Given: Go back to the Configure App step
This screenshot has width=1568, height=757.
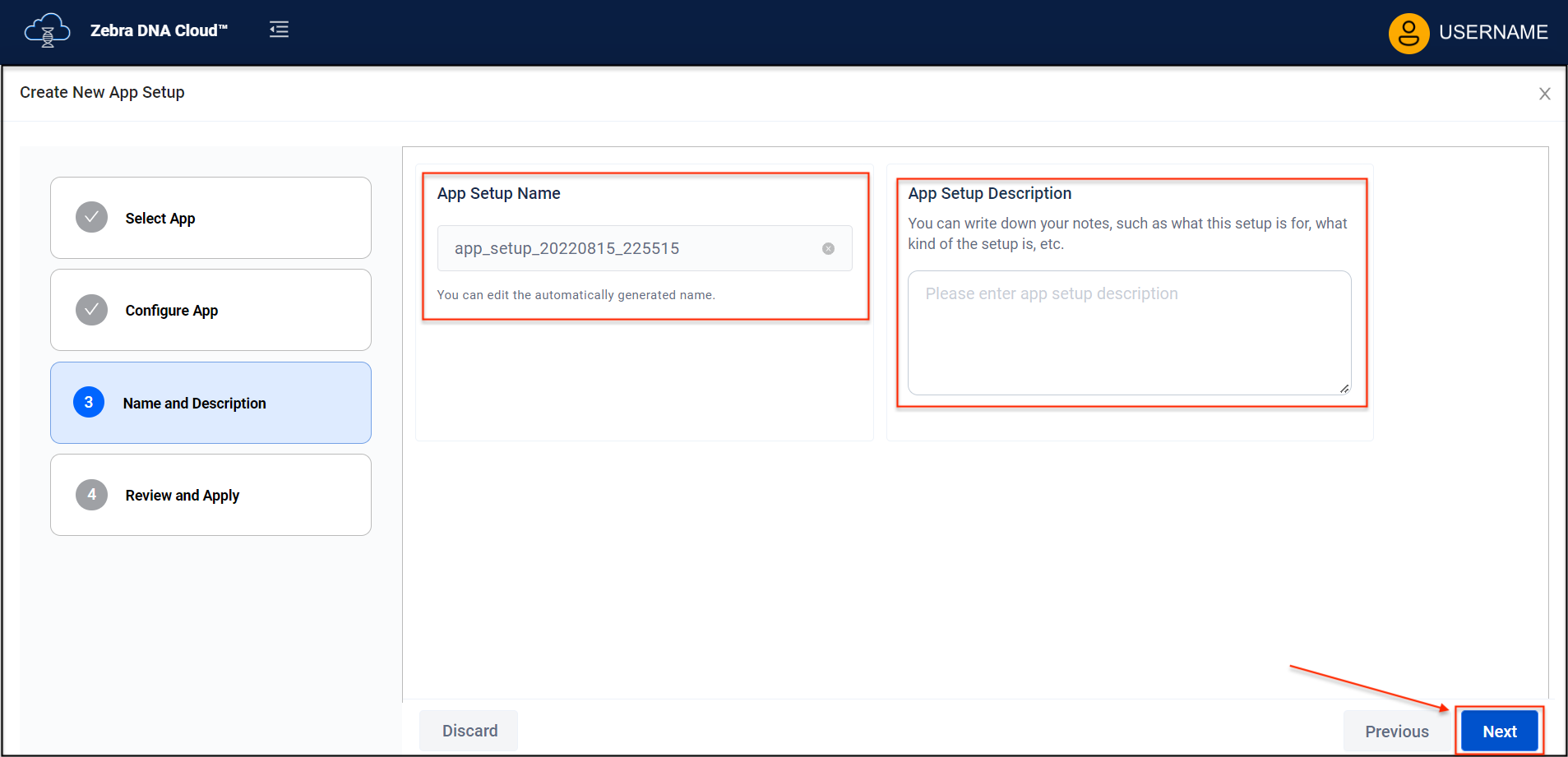Looking at the screenshot, I should coord(171,311).
